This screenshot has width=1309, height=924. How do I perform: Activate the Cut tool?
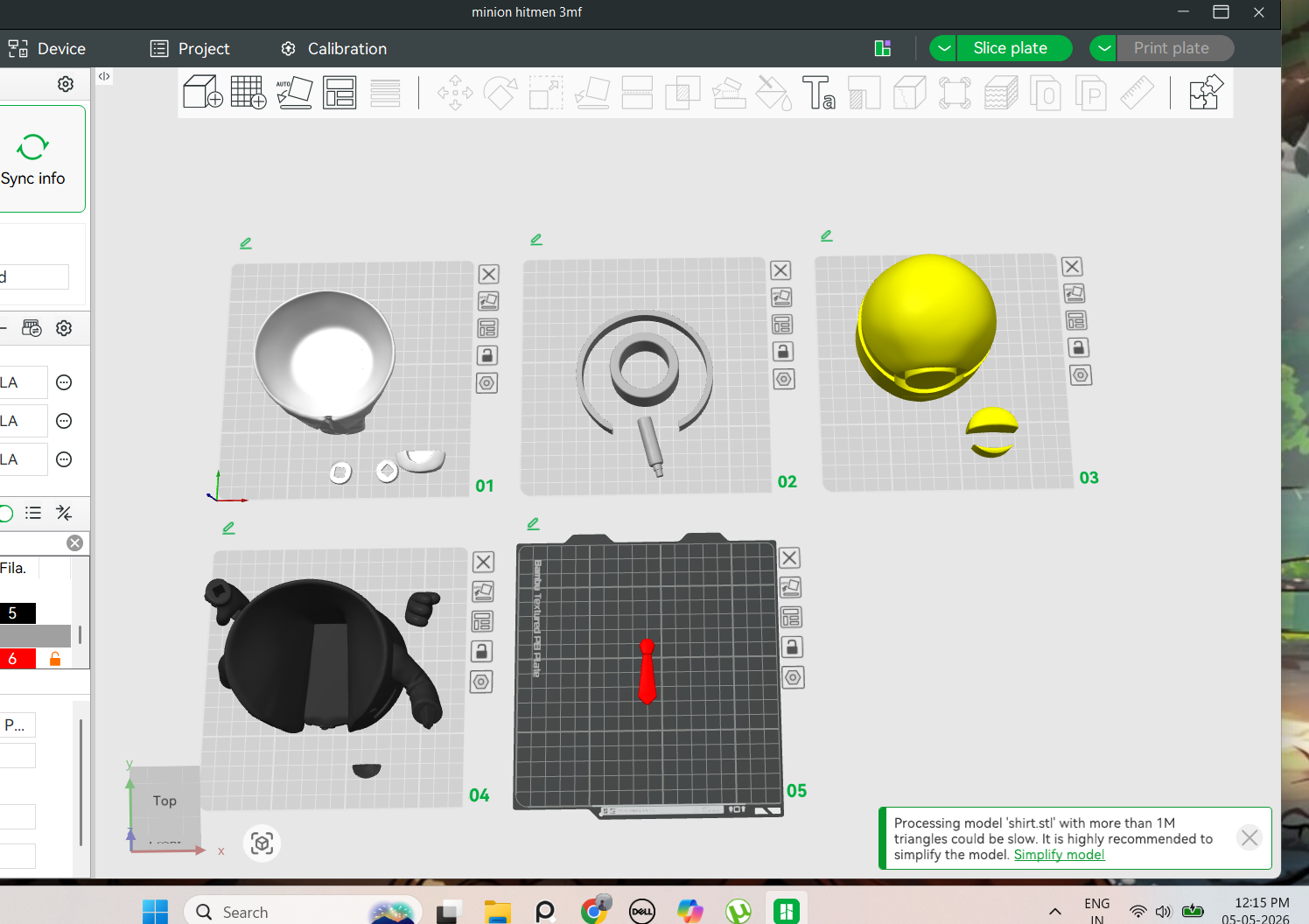tap(637, 93)
